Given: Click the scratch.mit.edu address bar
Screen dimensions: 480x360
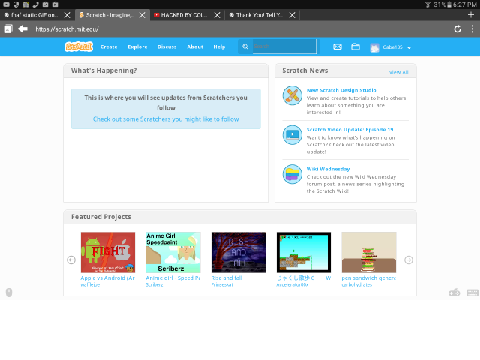Looking at the screenshot, I should tap(67, 29).
